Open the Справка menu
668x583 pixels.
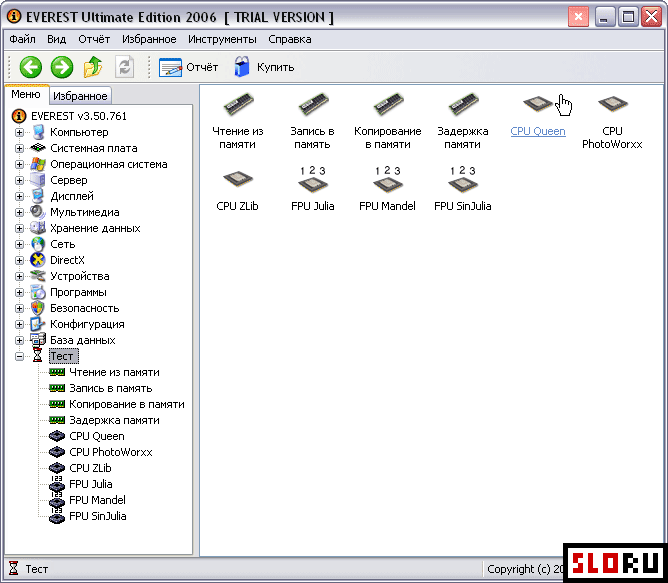pyautogui.click(x=290, y=39)
